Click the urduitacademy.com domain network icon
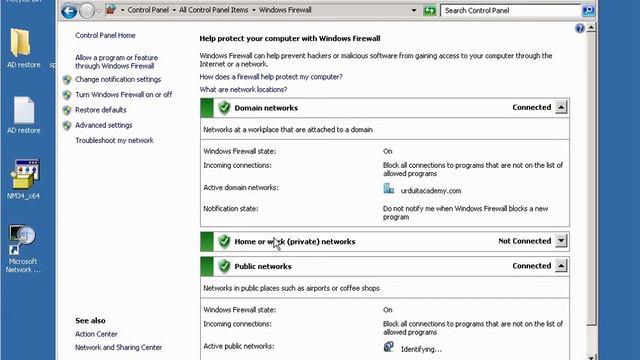This screenshot has width=640, height=360. (x=389, y=189)
